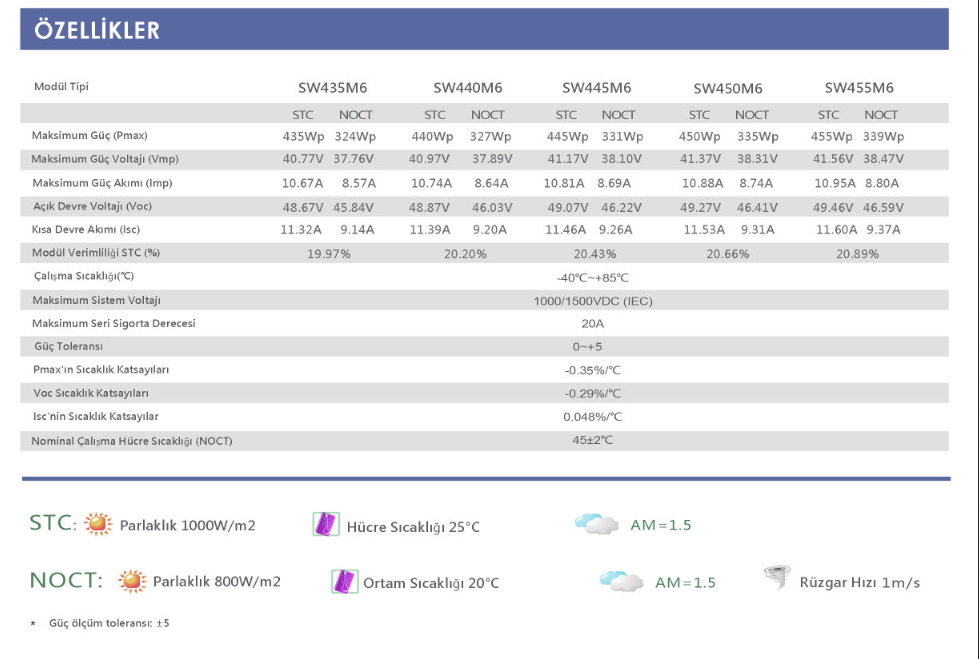Click the ÖZELLİKLER header title

97,29
